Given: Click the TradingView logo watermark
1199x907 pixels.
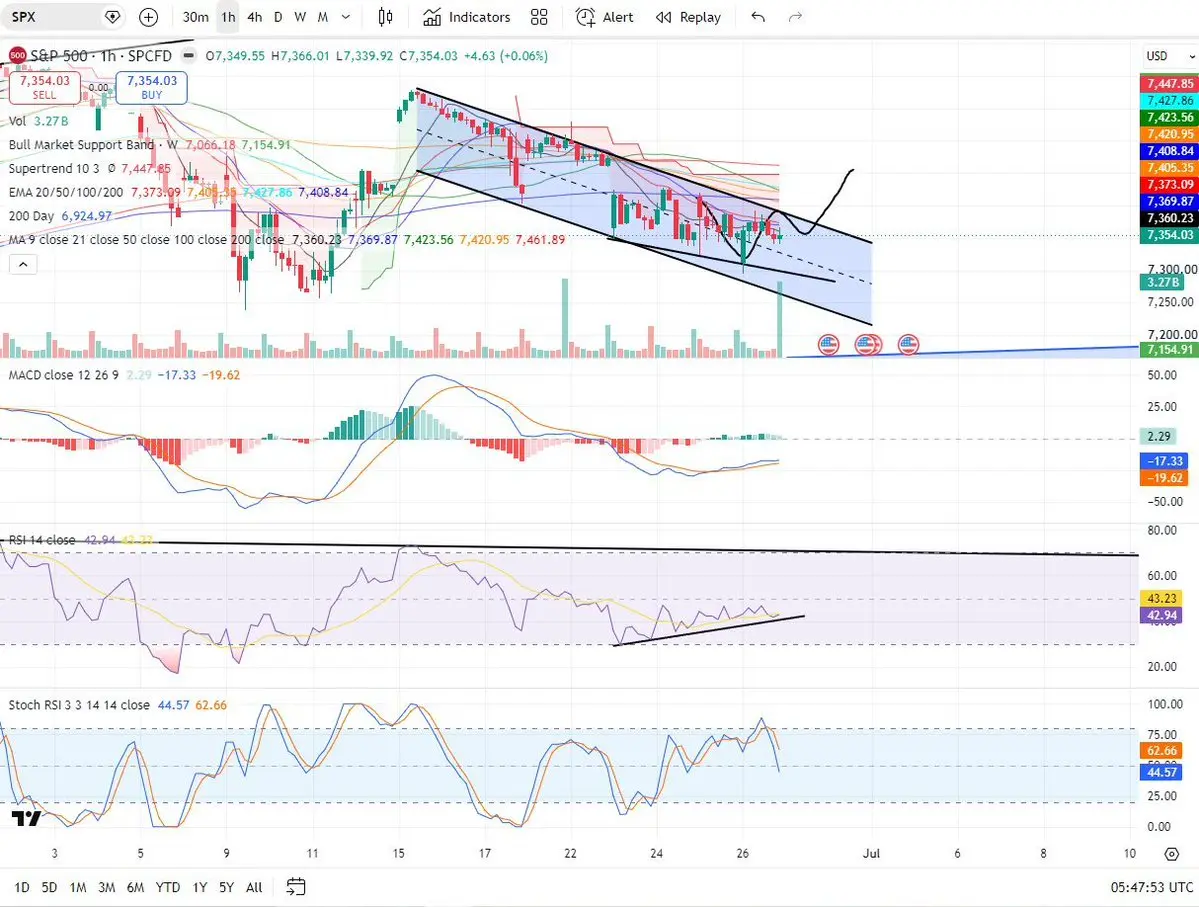Looking at the screenshot, I should (x=26, y=819).
